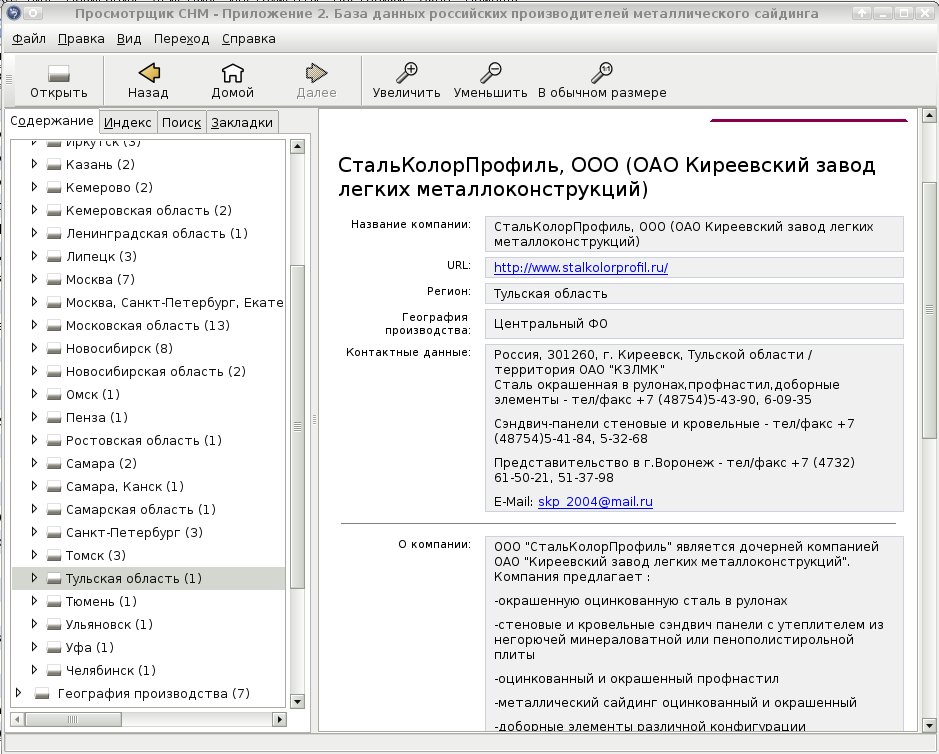Click the book icon beside Уфа (1)
Image resolution: width=939 pixels, height=754 pixels.
click(x=54, y=647)
